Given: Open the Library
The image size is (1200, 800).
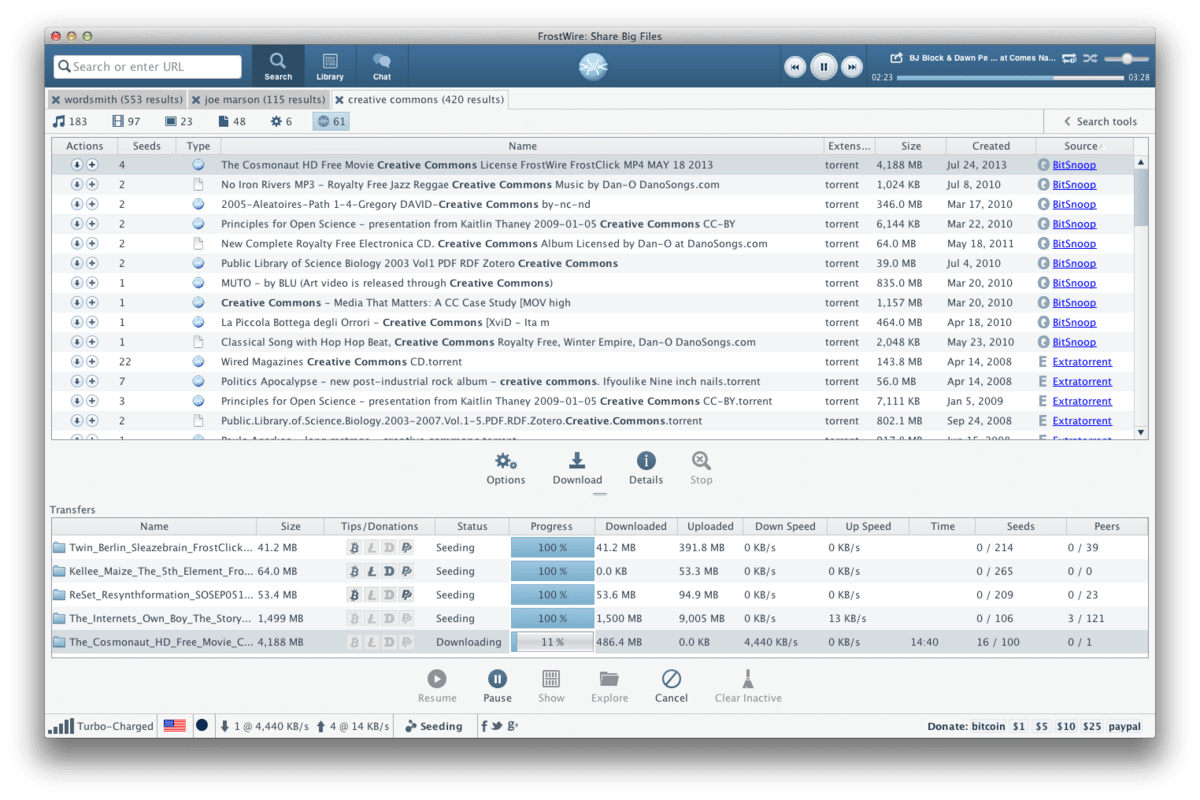Looking at the screenshot, I should click(330, 66).
